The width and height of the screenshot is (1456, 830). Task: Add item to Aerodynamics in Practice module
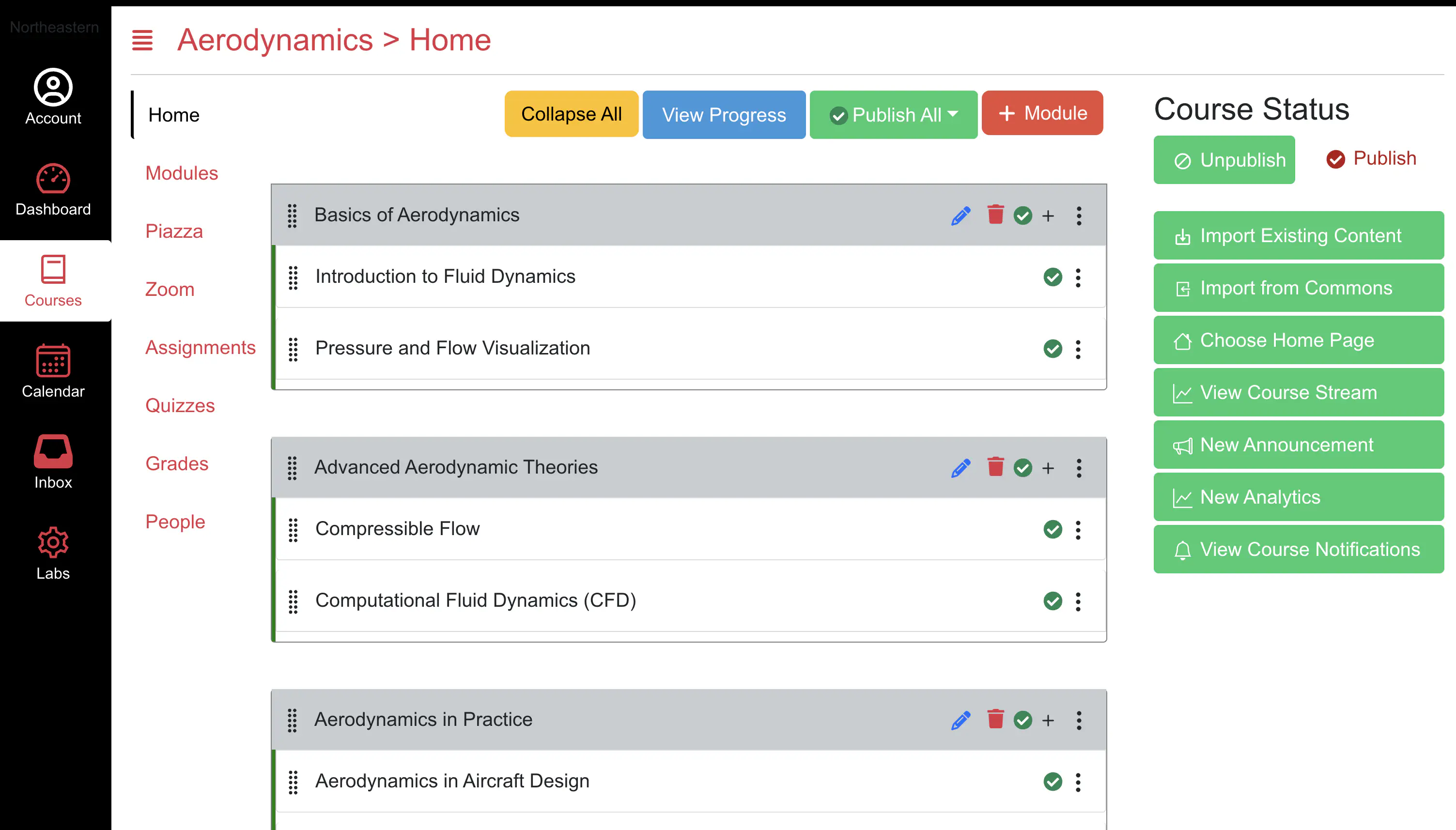click(x=1048, y=720)
